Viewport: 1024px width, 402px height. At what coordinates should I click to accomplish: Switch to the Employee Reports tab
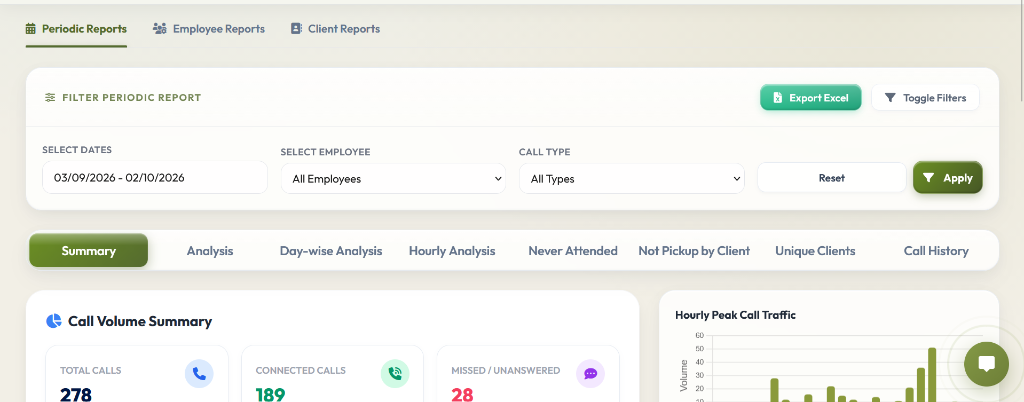click(x=209, y=29)
